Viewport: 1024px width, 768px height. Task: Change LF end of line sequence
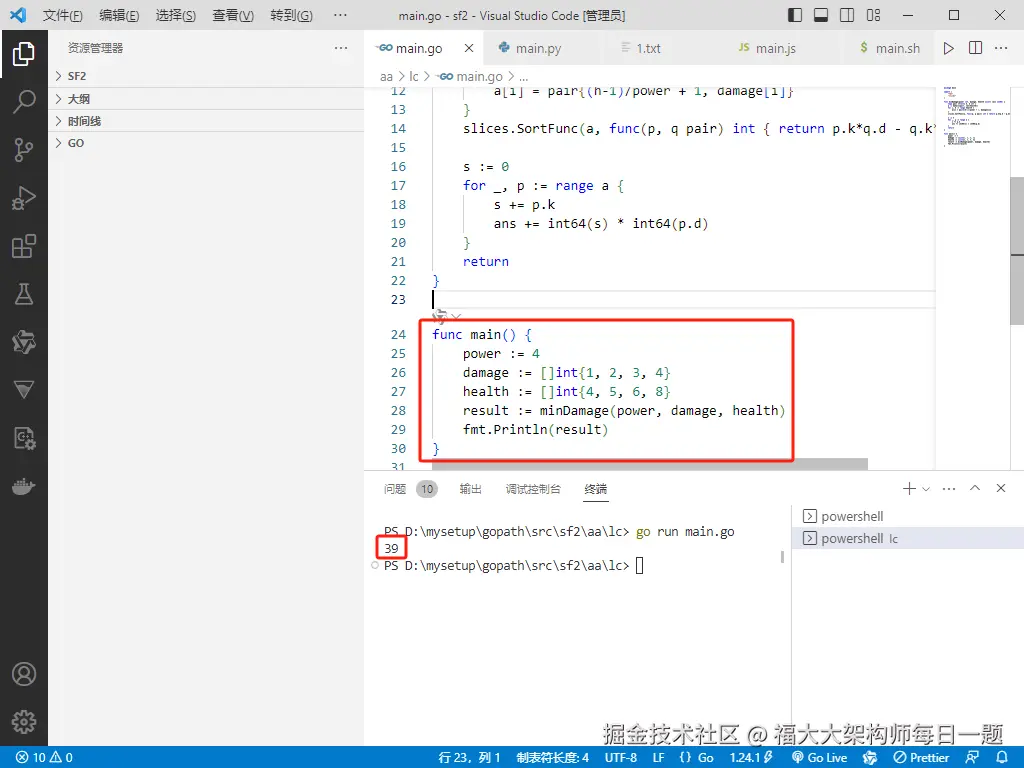pyautogui.click(x=658, y=758)
